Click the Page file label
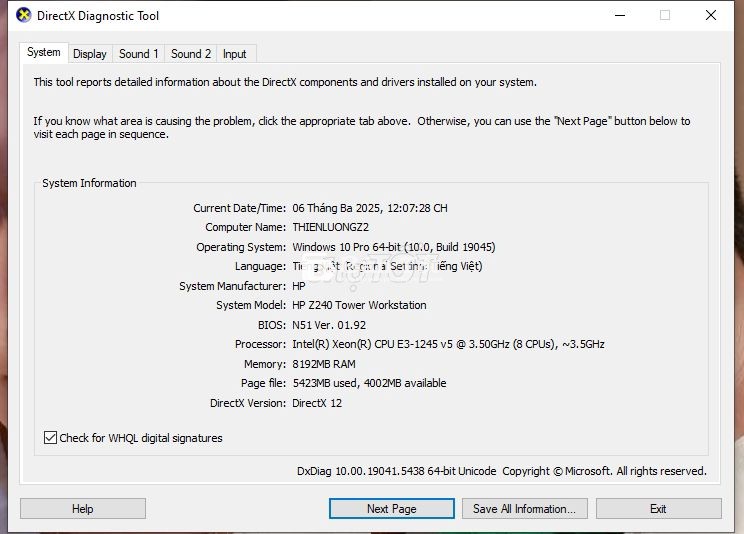Screen dimensions: 744x534 click(x=263, y=383)
